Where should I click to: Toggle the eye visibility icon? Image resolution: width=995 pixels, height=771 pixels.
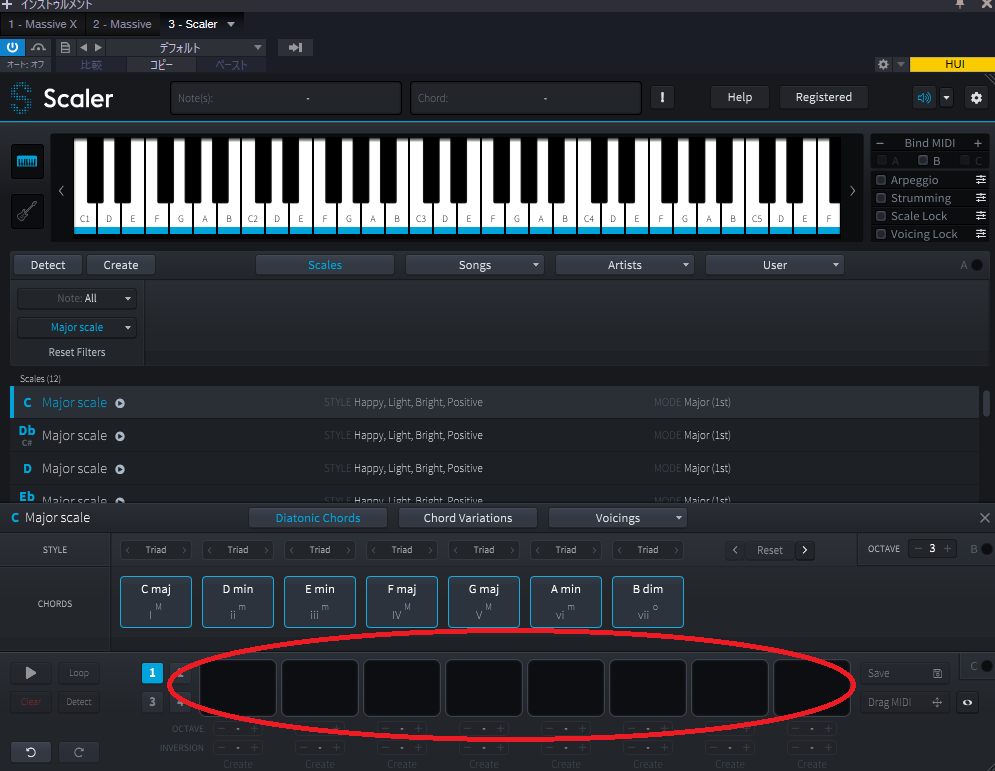967,702
